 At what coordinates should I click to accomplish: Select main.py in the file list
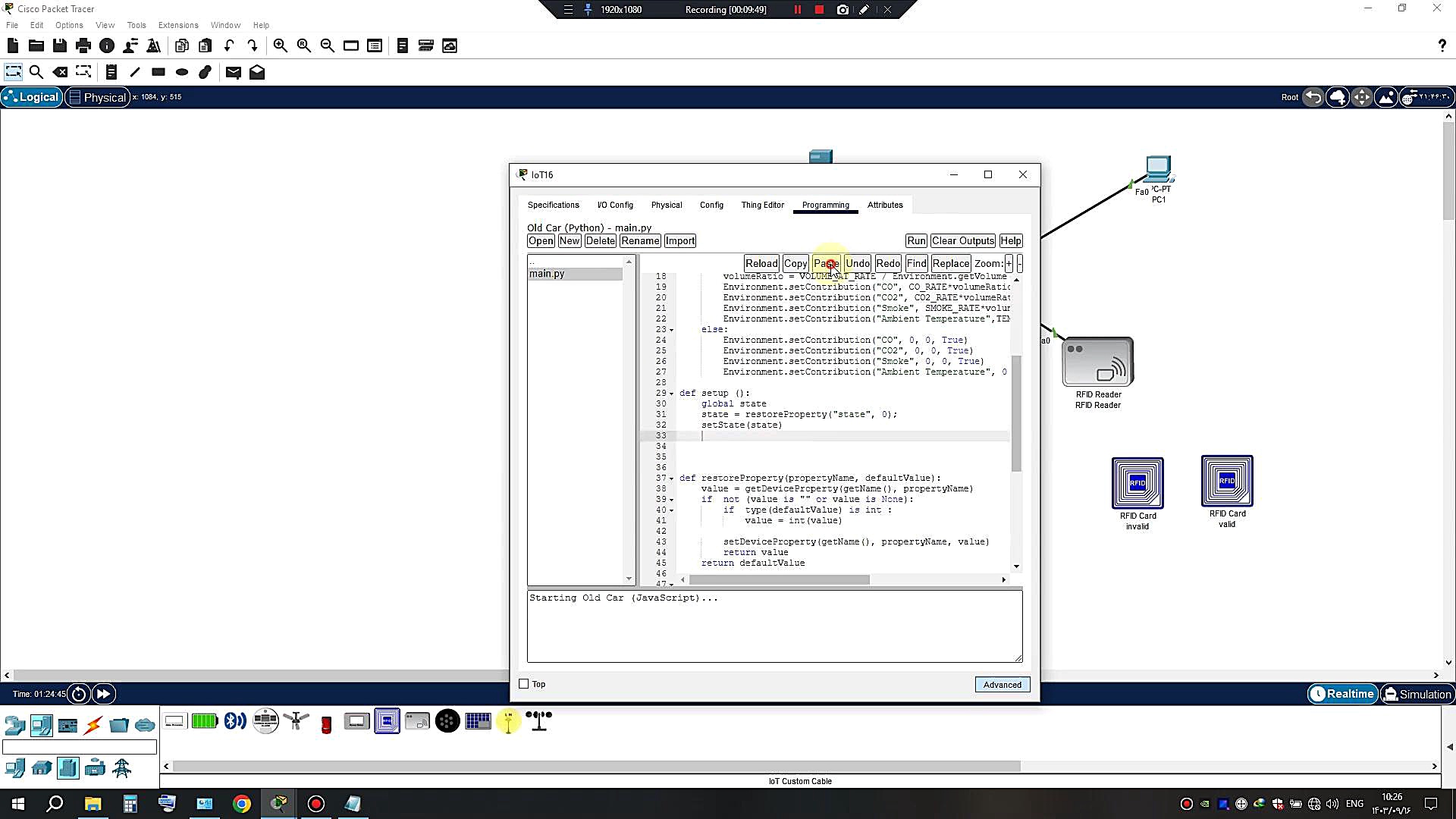575,274
